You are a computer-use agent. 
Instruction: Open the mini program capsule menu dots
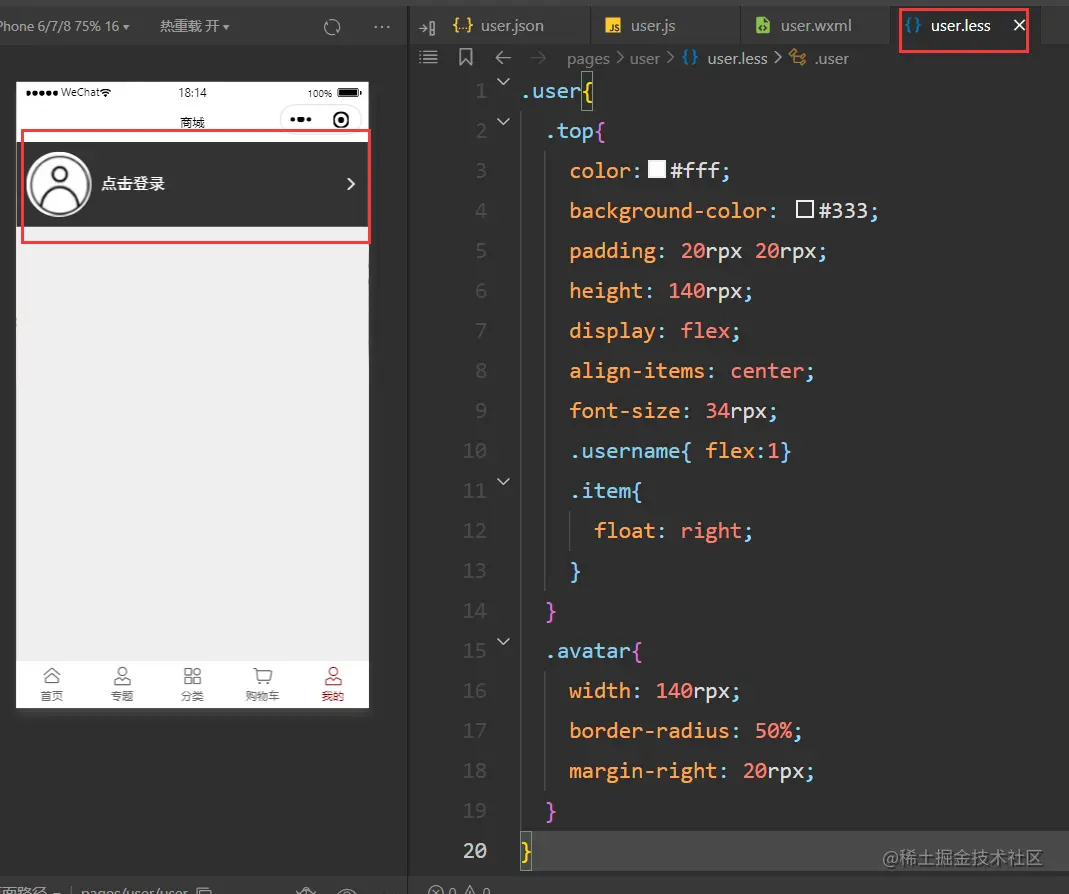(301, 119)
